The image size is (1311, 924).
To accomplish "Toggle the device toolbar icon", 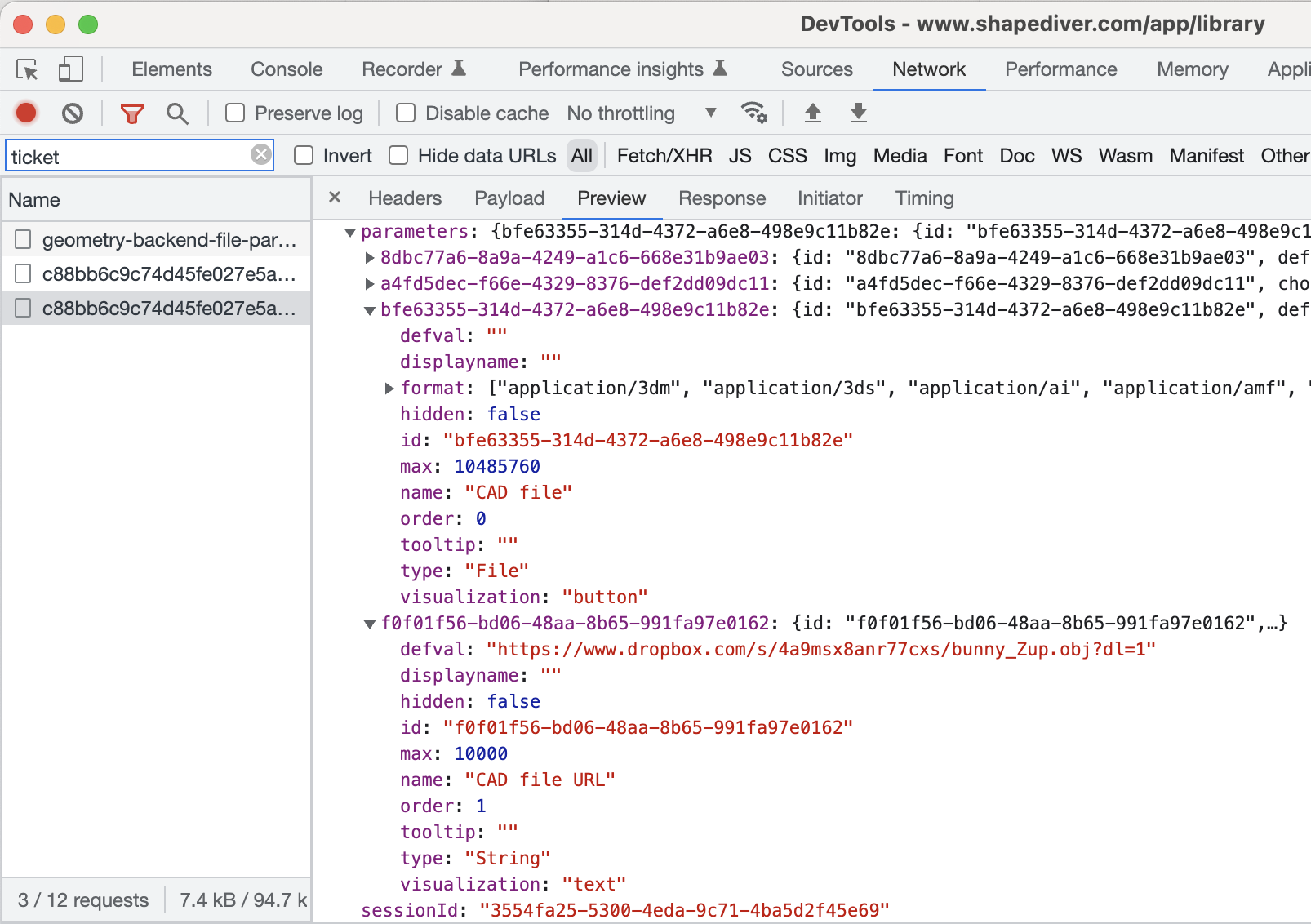I will pyautogui.click(x=70, y=69).
